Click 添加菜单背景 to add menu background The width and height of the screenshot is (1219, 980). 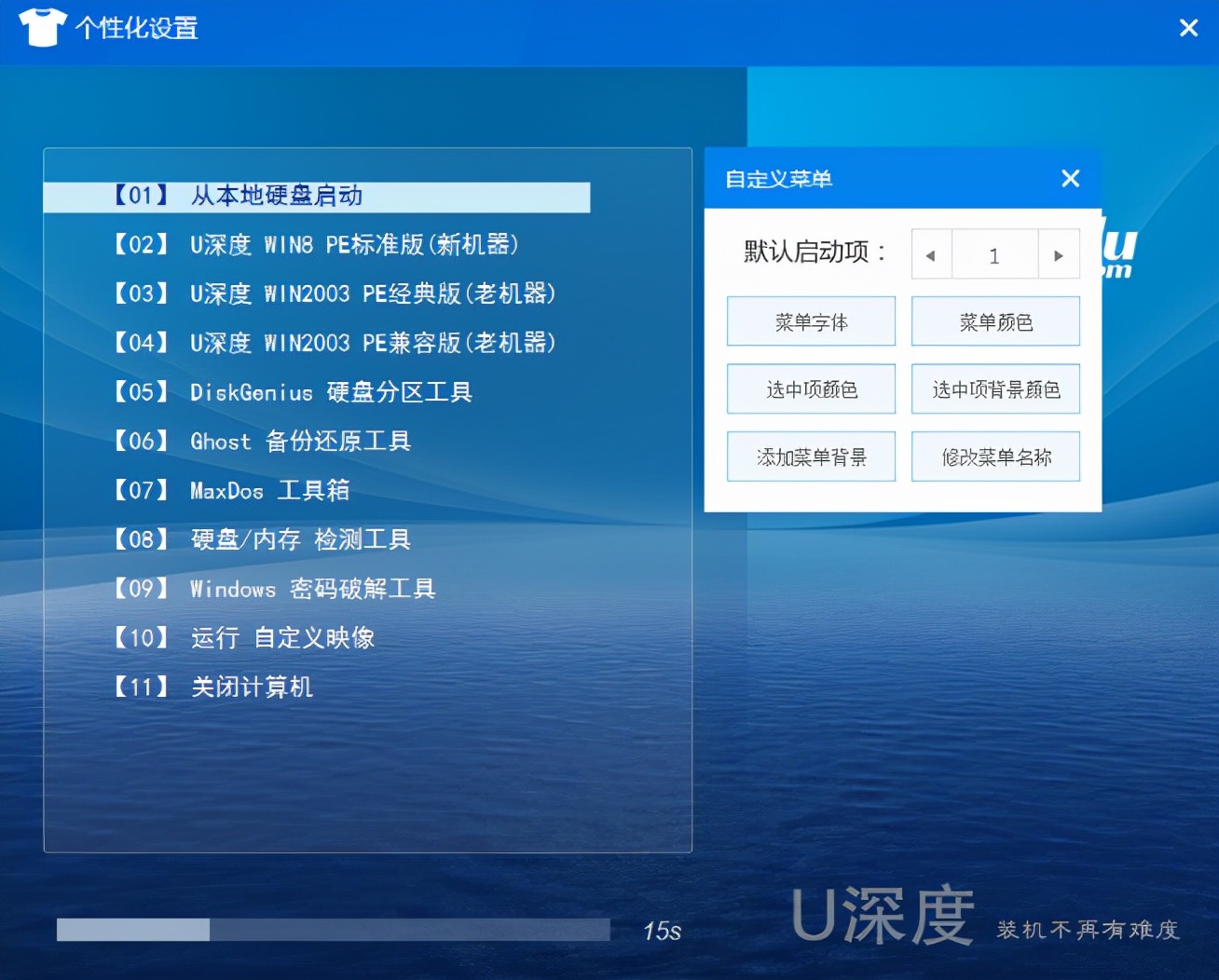point(810,456)
